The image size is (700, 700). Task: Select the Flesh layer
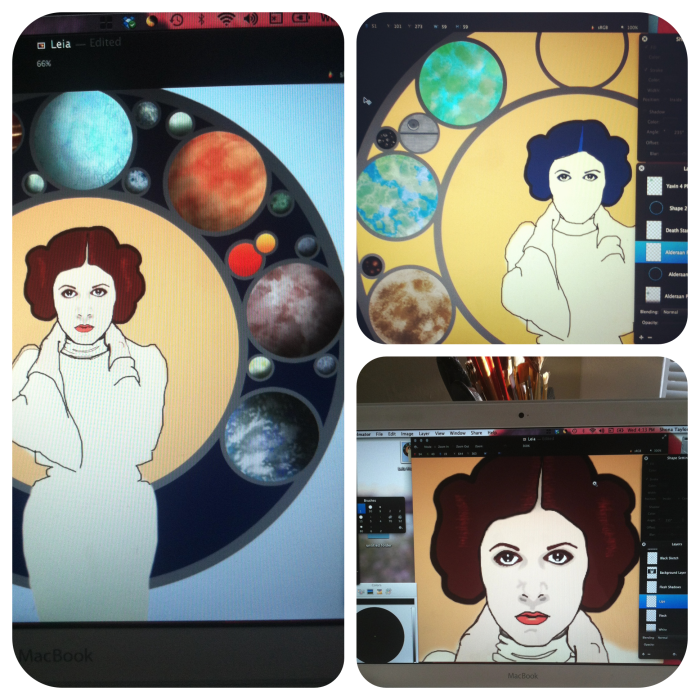pos(664,616)
